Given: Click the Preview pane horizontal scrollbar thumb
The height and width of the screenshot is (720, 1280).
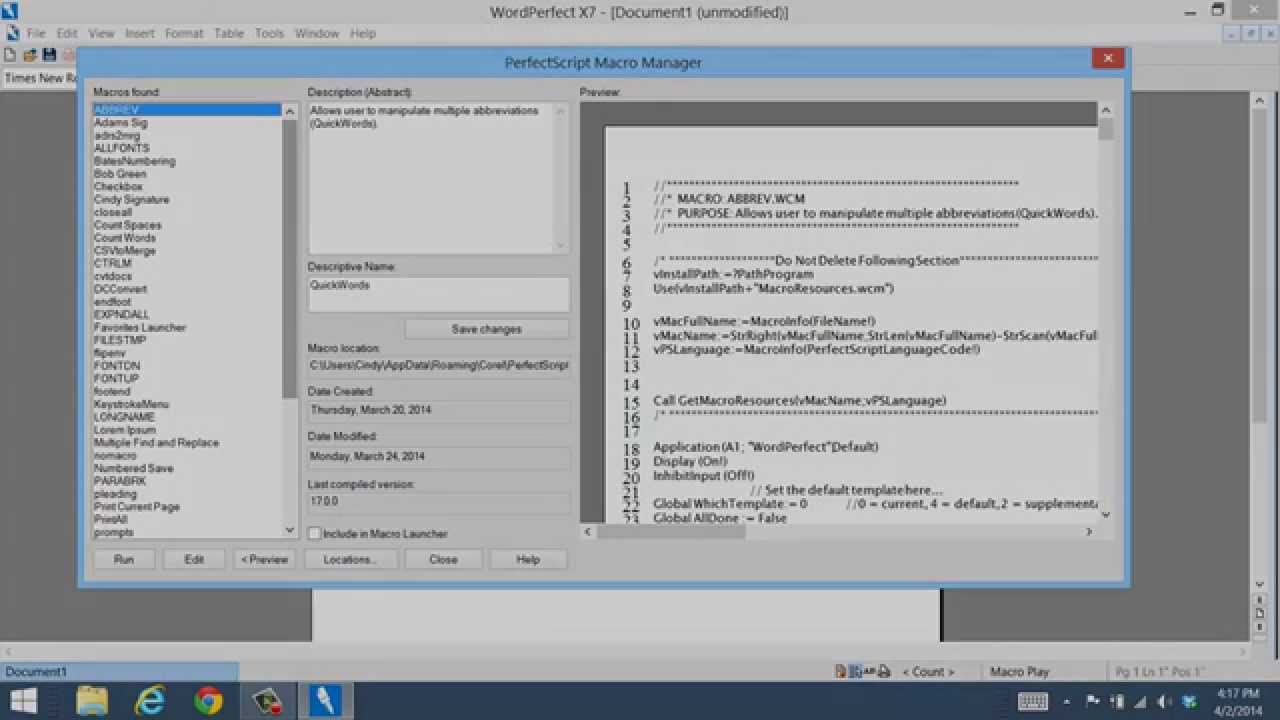Looking at the screenshot, I should (x=672, y=532).
